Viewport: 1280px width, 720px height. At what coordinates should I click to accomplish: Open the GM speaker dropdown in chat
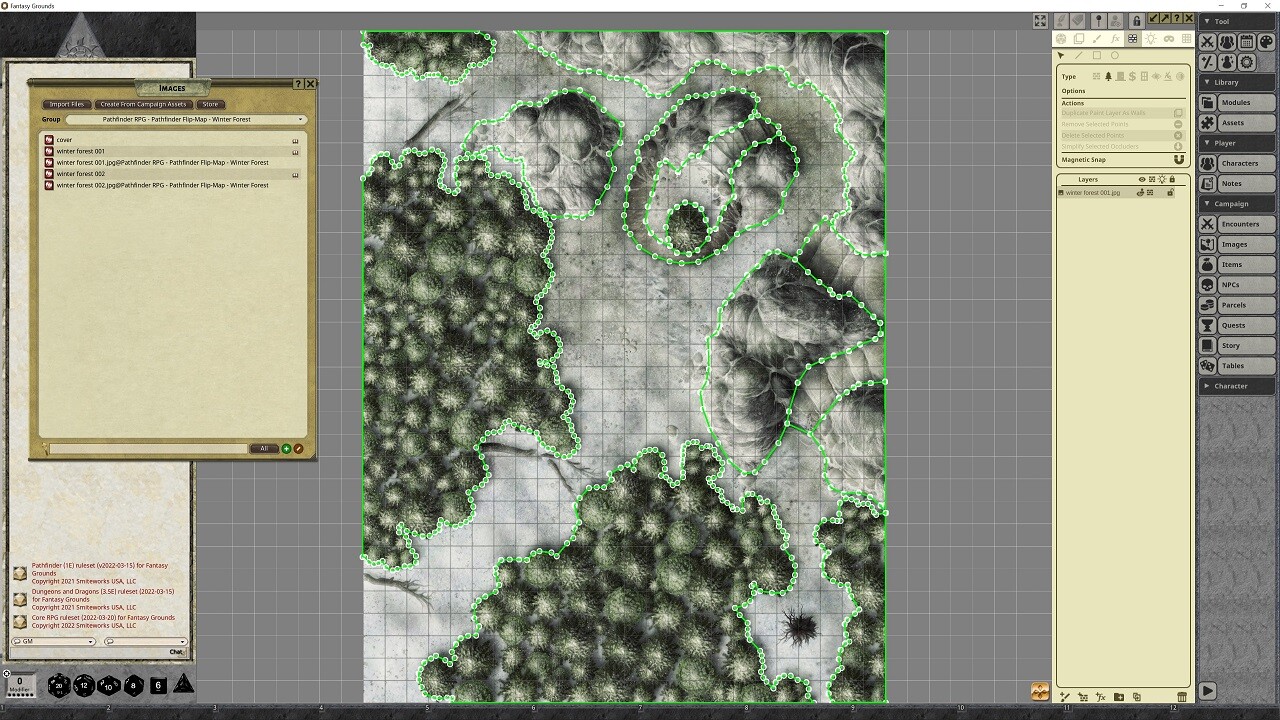point(53,641)
